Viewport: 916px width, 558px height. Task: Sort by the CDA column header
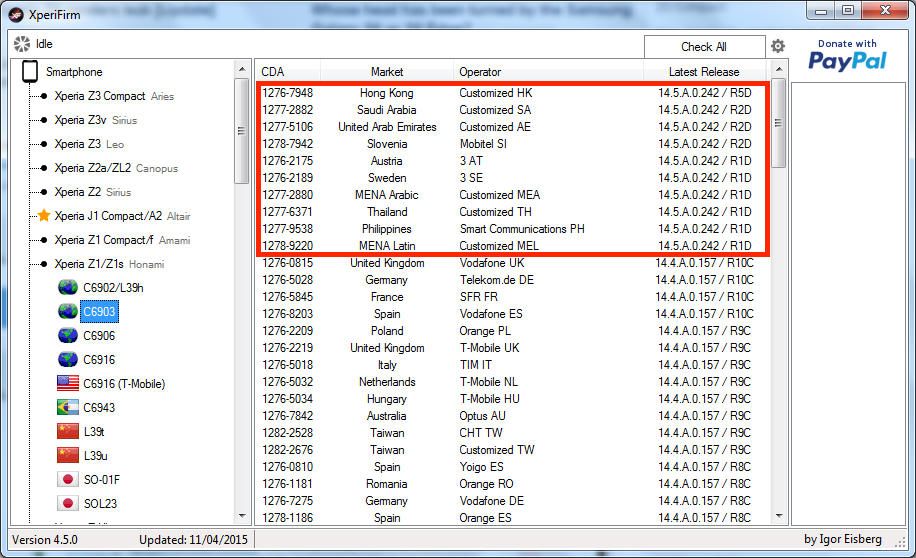tap(288, 72)
